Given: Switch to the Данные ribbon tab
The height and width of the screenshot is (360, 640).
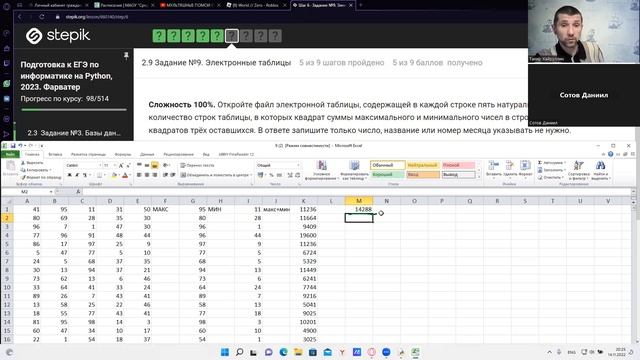Looking at the screenshot, I should tap(147, 154).
